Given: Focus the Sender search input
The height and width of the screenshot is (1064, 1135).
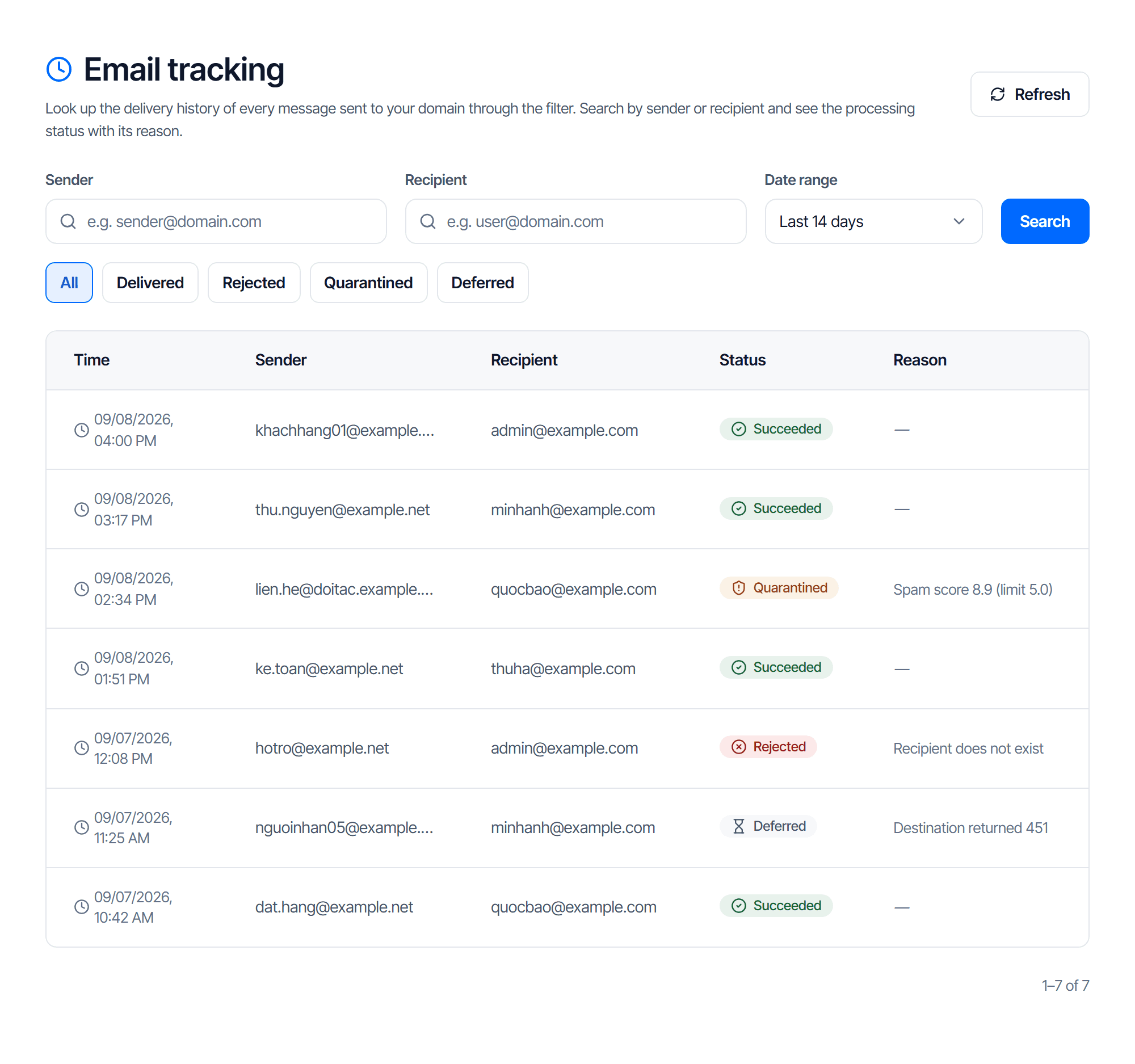Looking at the screenshot, I should point(216,221).
